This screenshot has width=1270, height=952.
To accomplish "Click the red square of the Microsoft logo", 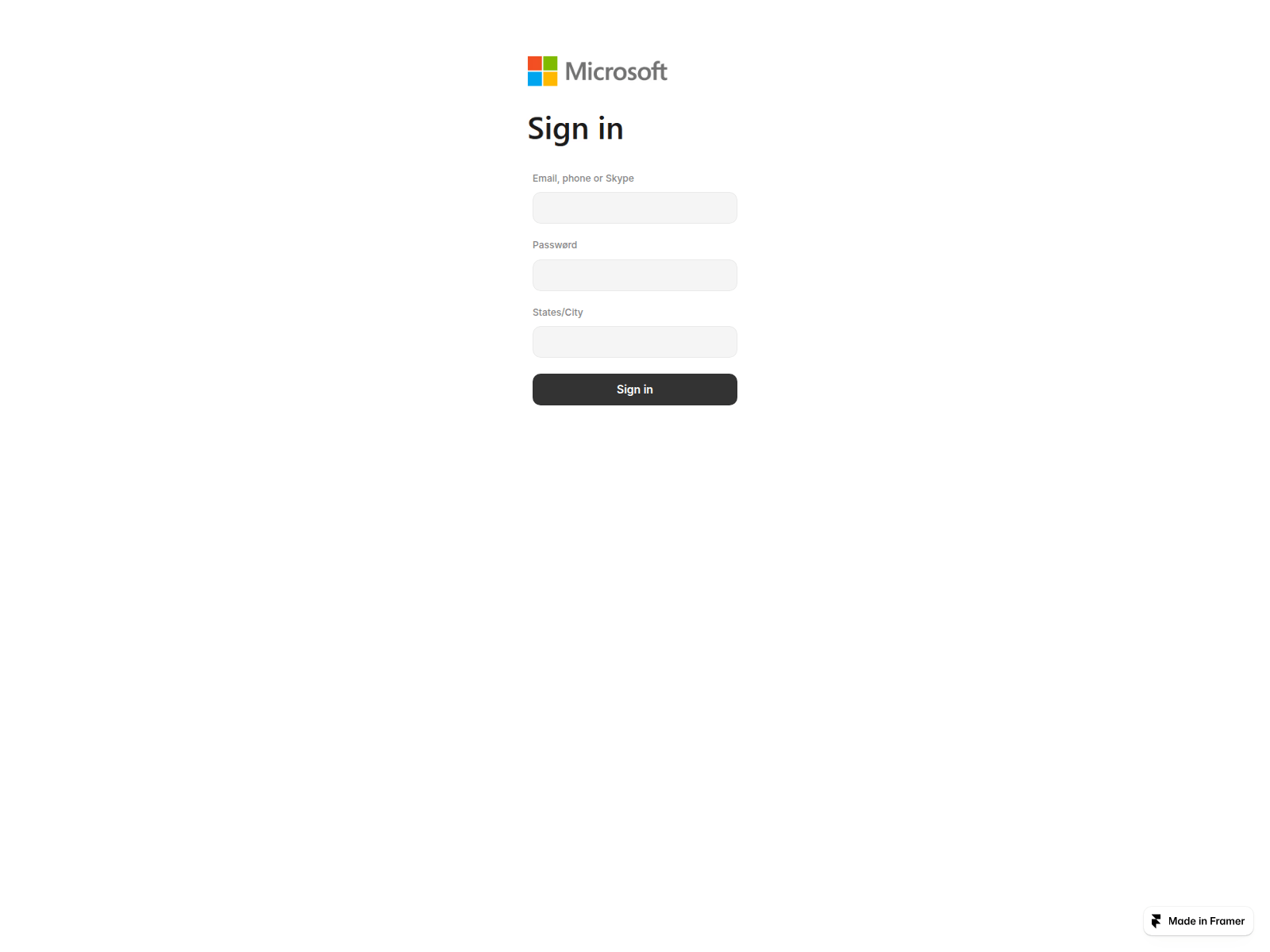I will [x=535, y=63].
